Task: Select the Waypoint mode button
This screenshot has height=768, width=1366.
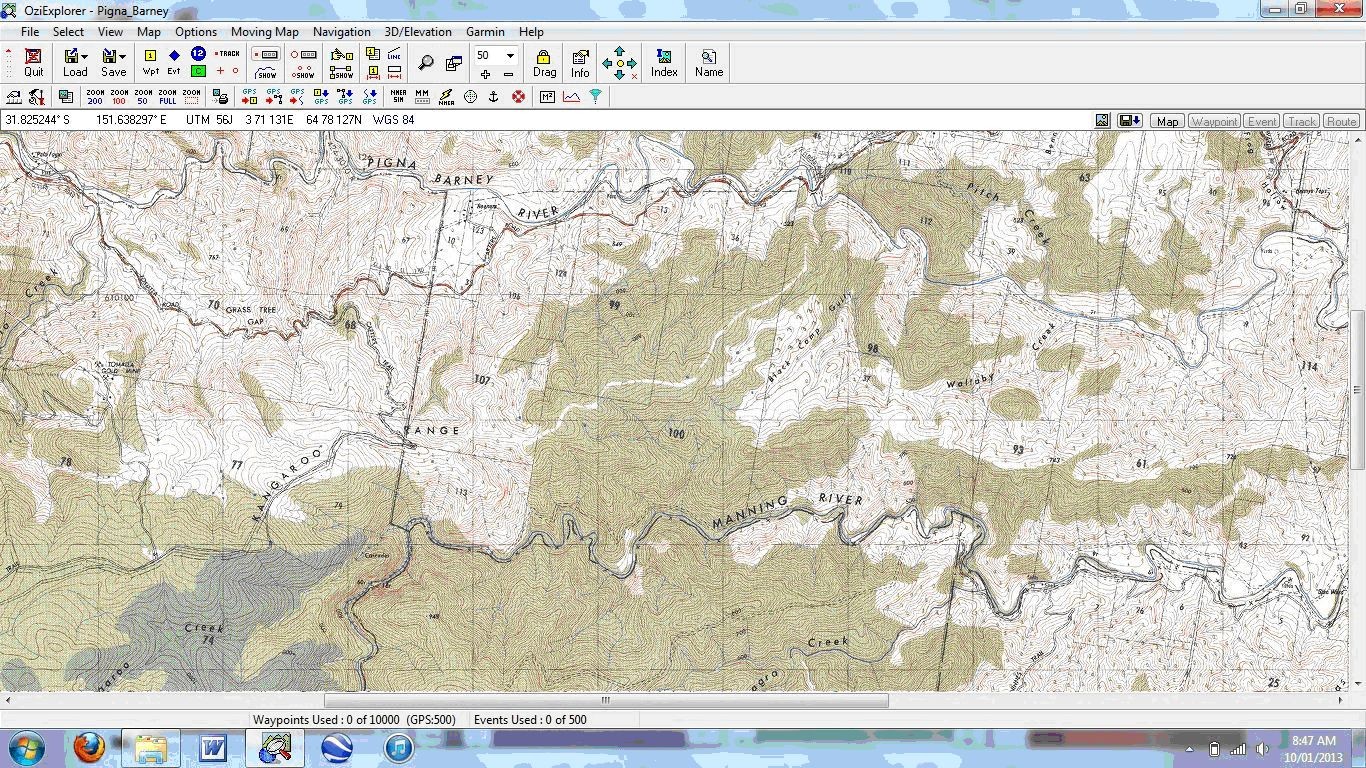Action: pyautogui.click(x=1214, y=121)
